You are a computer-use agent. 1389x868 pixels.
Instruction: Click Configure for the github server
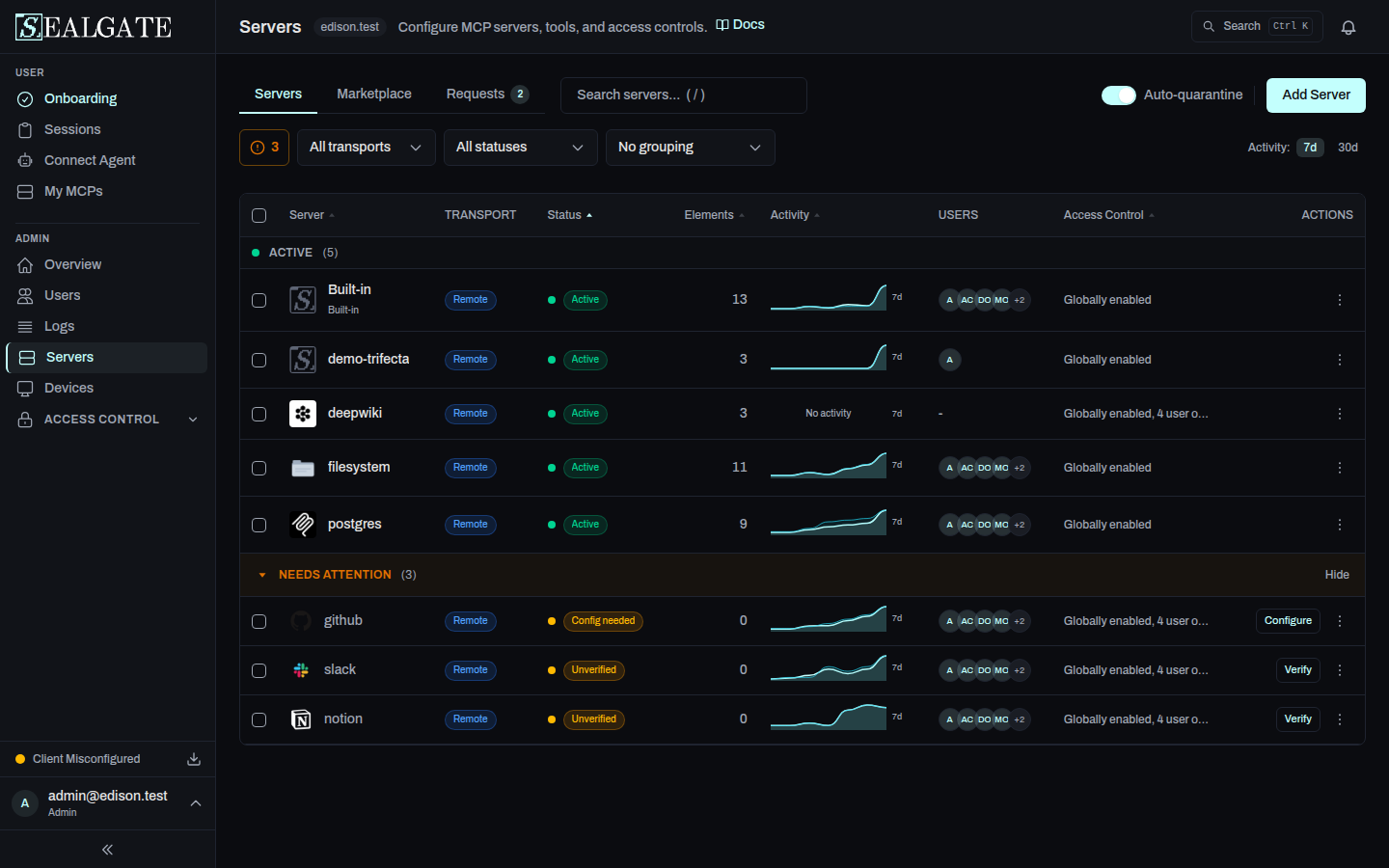(x=1288, y=621)
